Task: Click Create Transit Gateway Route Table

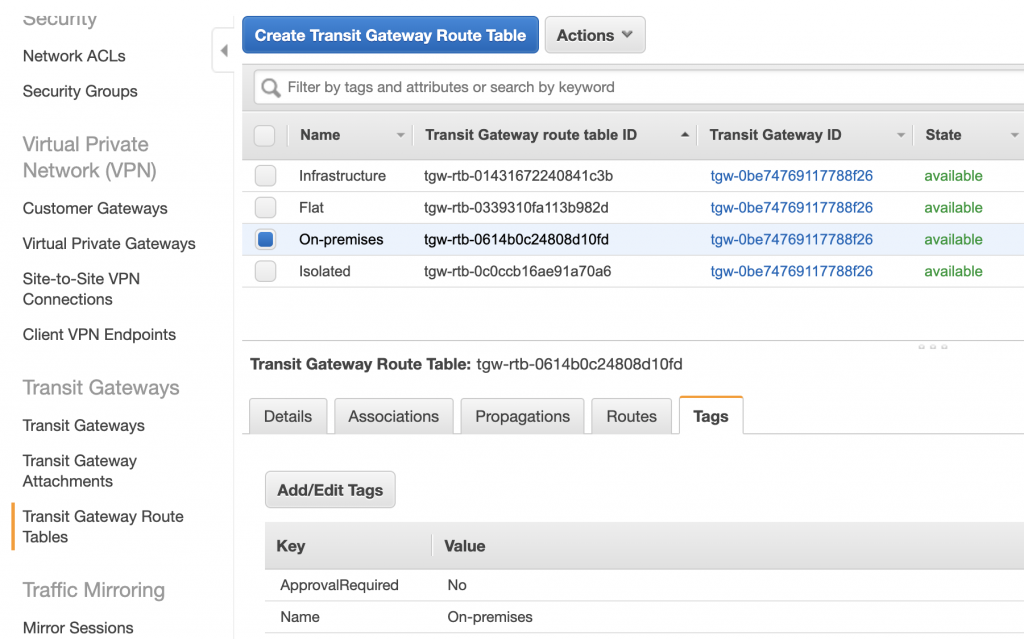Action: [389, 34]
